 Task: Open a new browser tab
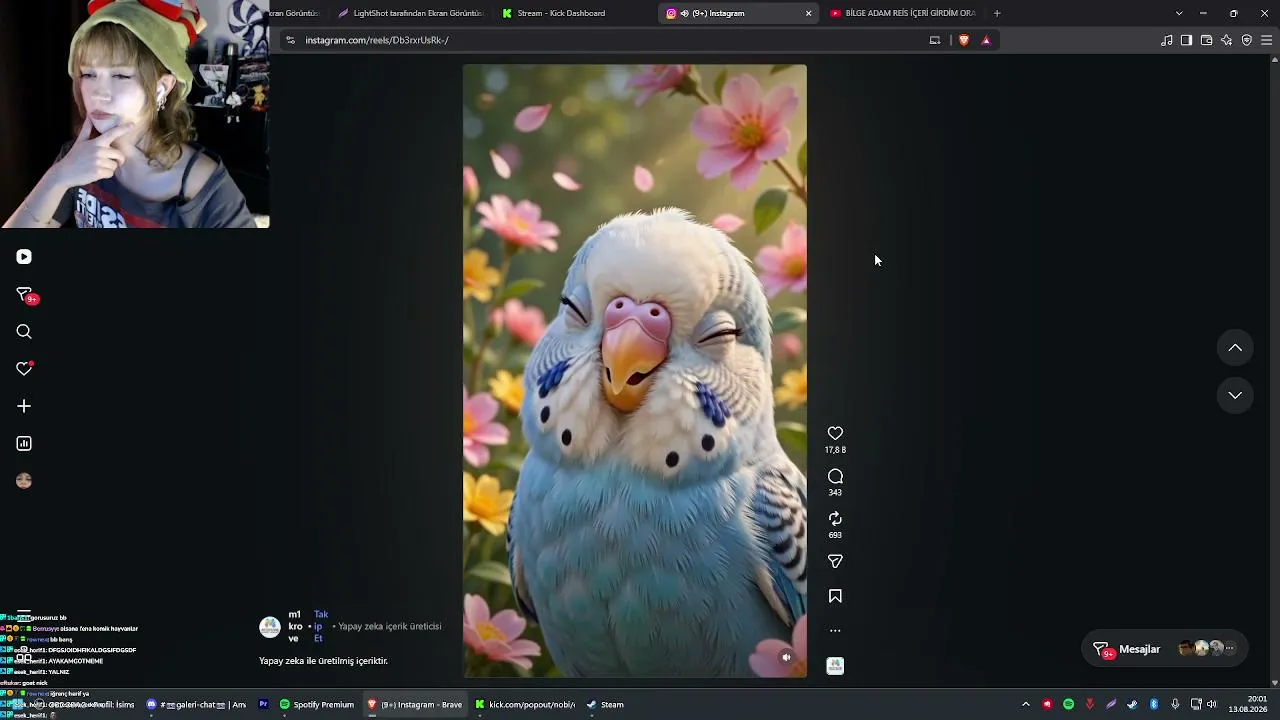point(997,13)
